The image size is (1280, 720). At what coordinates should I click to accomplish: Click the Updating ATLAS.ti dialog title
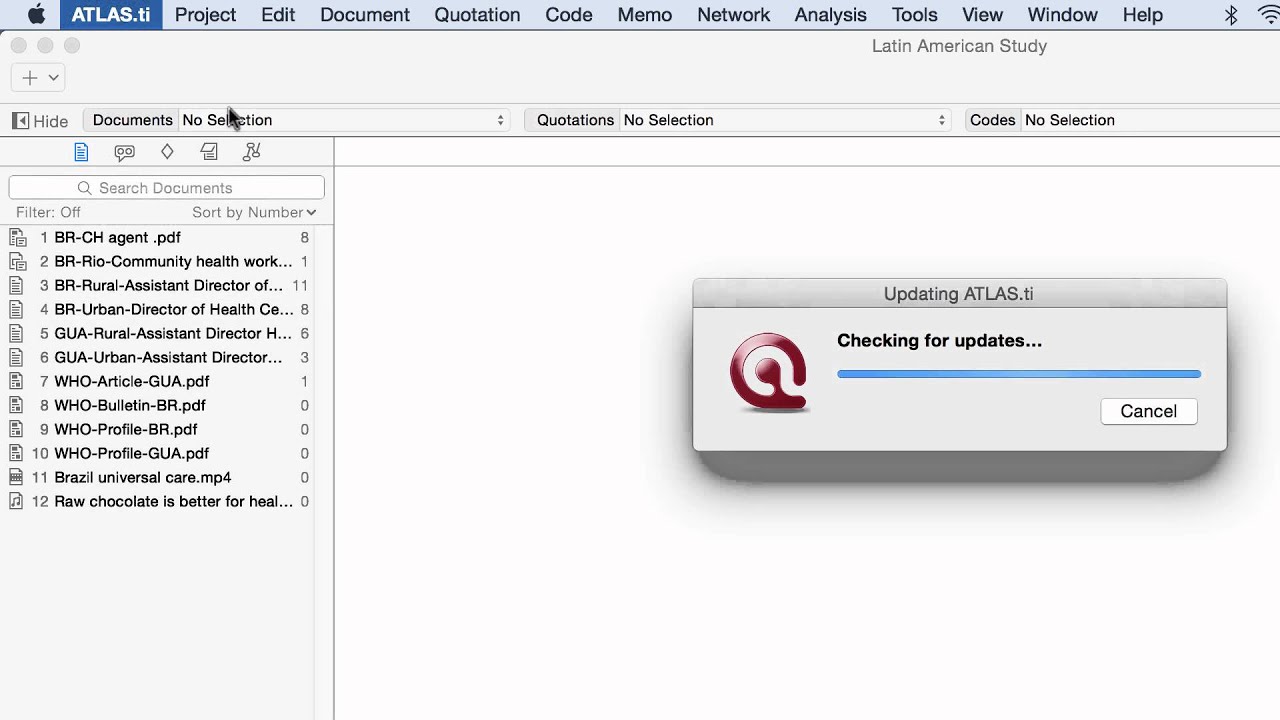959,294
